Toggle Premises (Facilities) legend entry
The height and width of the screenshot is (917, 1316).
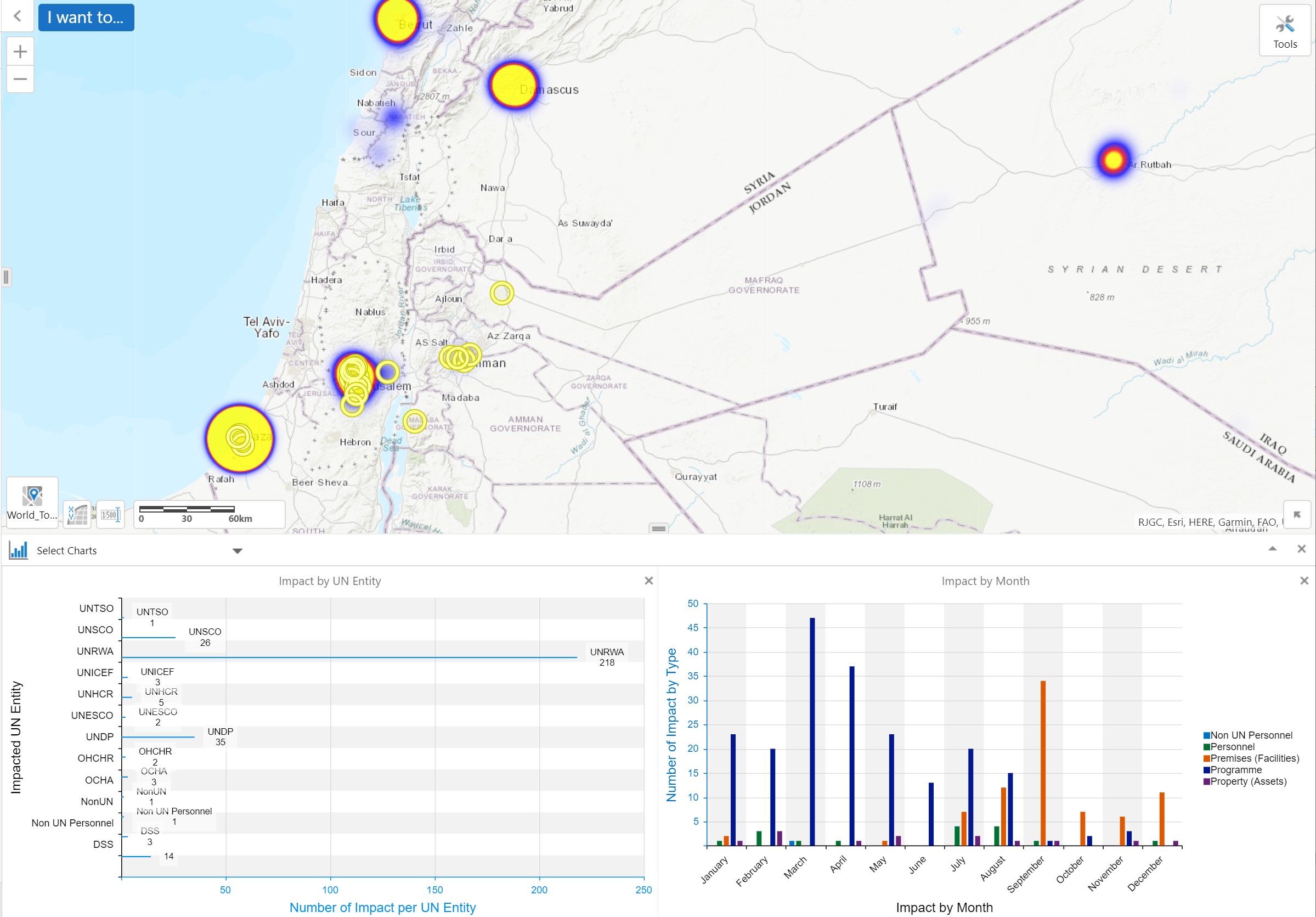tap(1254, 758)
